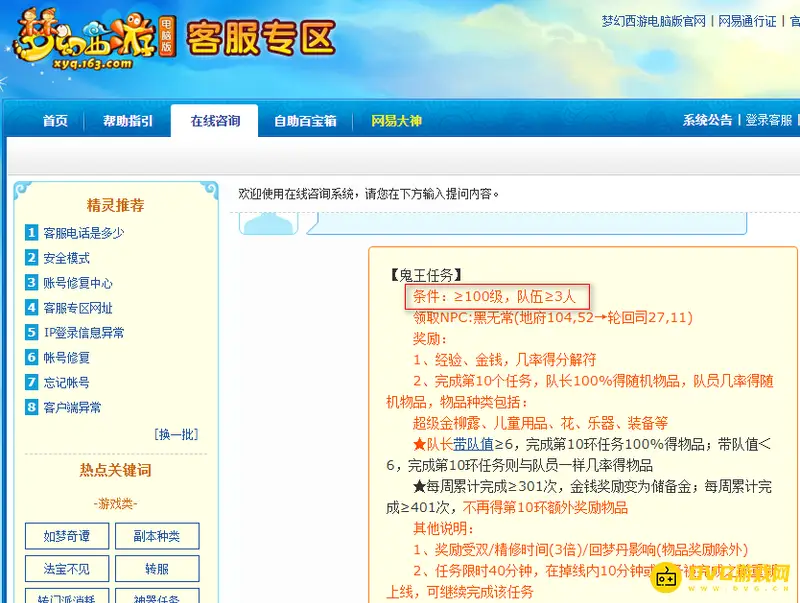This screenshot has width=800, height=603.
Task: Select recommended item 客服电话是多少
Action: coord(84,233)
